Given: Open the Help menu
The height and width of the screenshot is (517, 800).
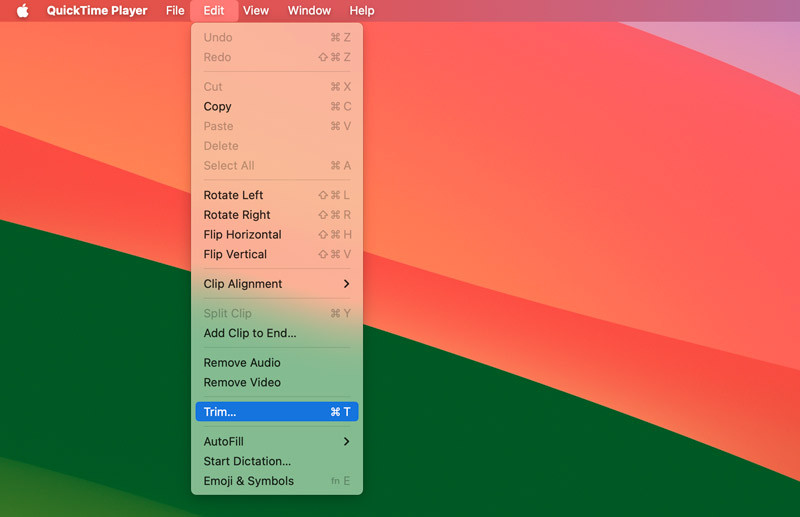Looking at the screenshot, I should [362, 11].
